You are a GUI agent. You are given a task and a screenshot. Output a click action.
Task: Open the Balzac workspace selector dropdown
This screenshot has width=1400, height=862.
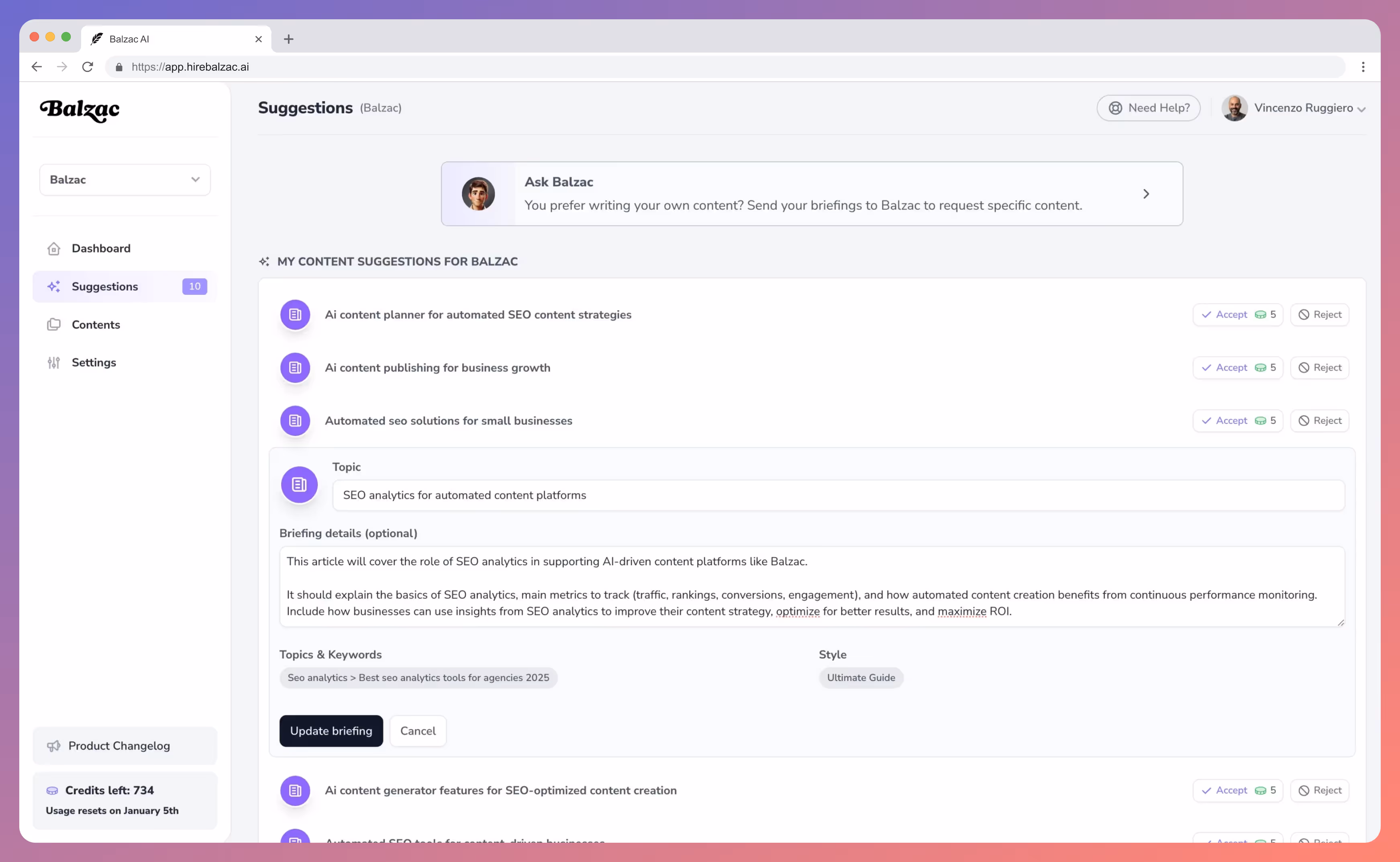125,180
